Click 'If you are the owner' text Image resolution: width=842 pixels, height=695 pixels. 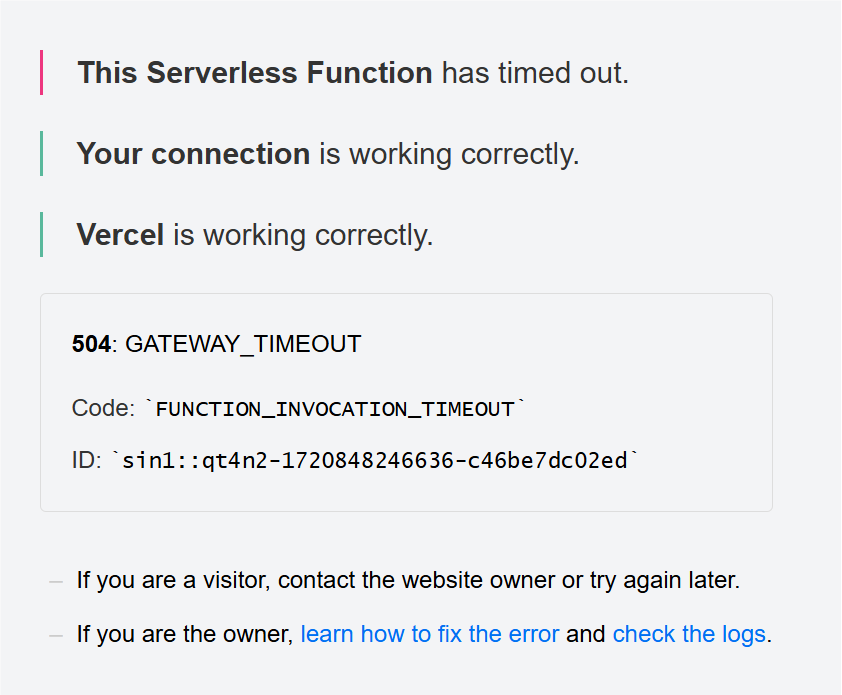tap(185, 634)
